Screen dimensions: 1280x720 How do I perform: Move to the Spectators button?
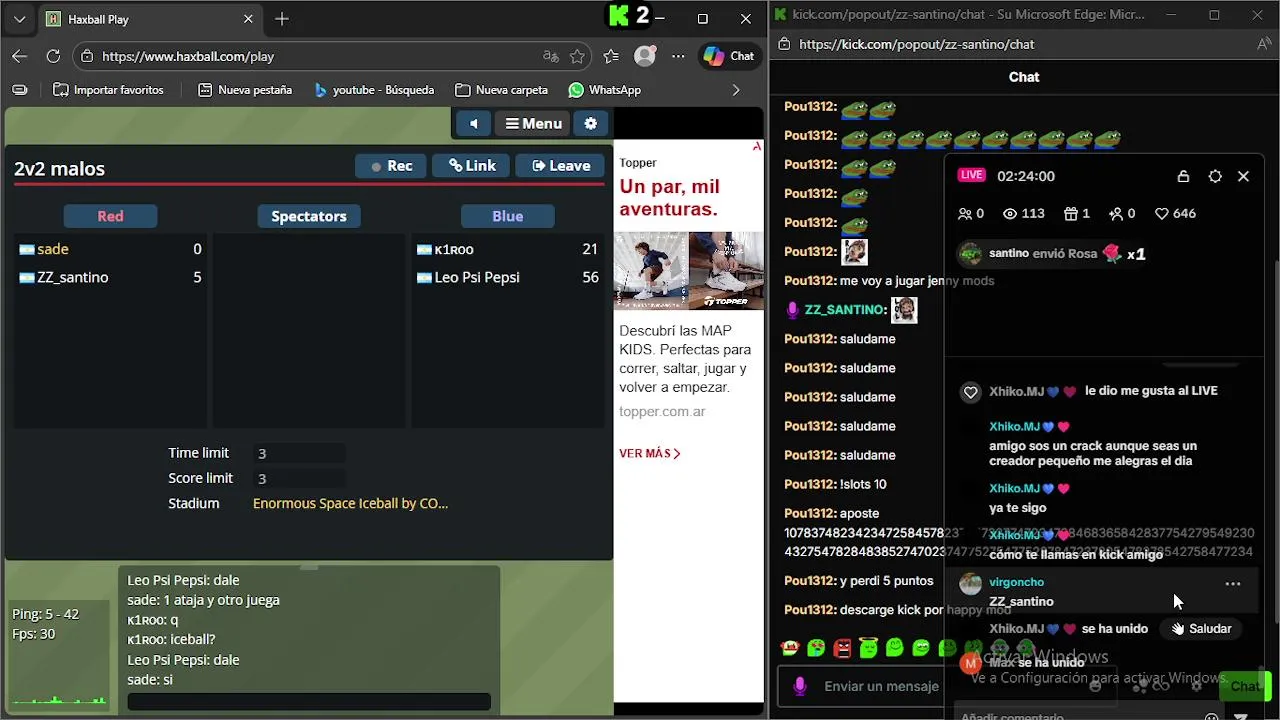click(308, 216)
